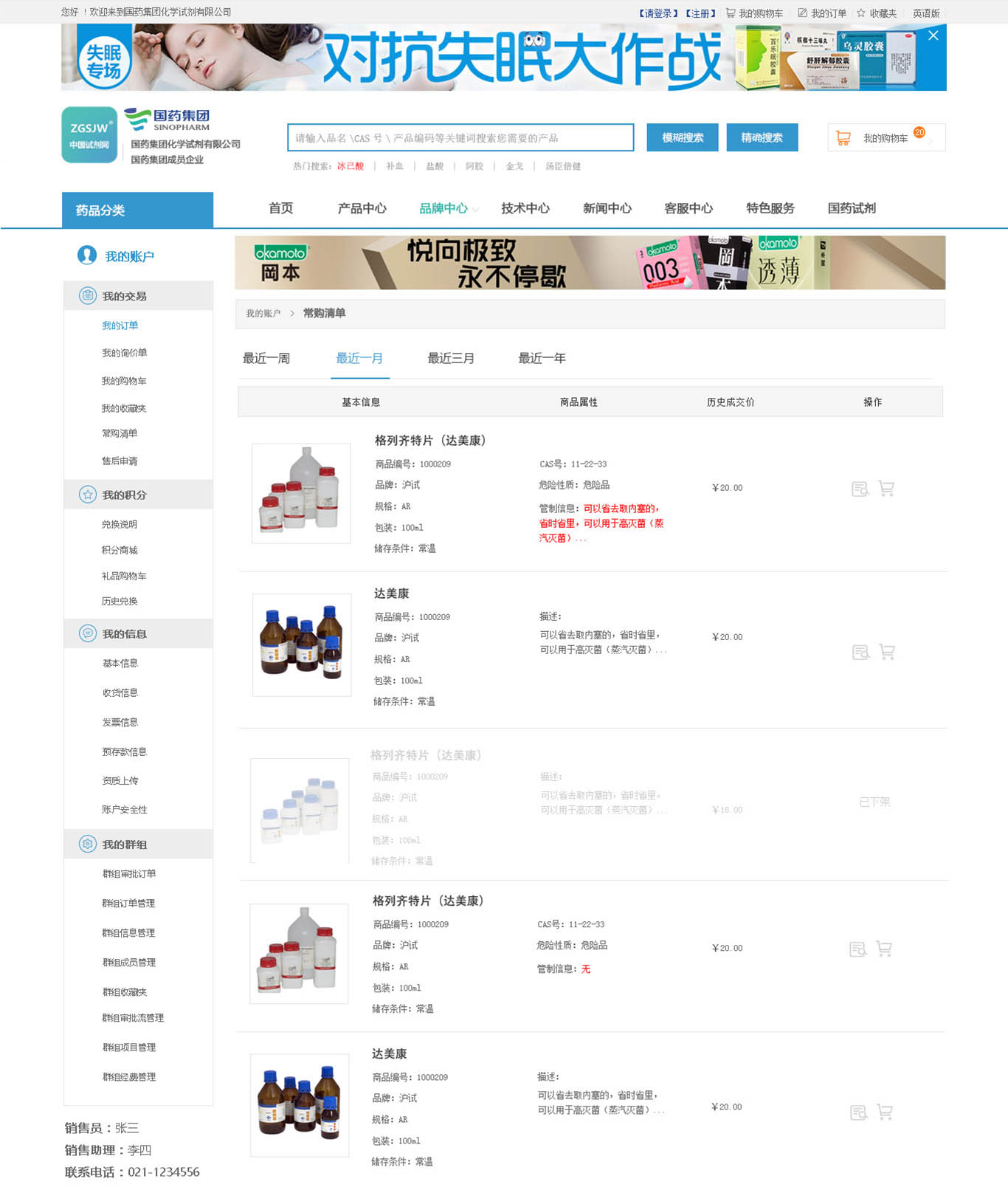Click the 我的订单 icon in top bar
The image size is (1008, 1187).
(802, 13)
